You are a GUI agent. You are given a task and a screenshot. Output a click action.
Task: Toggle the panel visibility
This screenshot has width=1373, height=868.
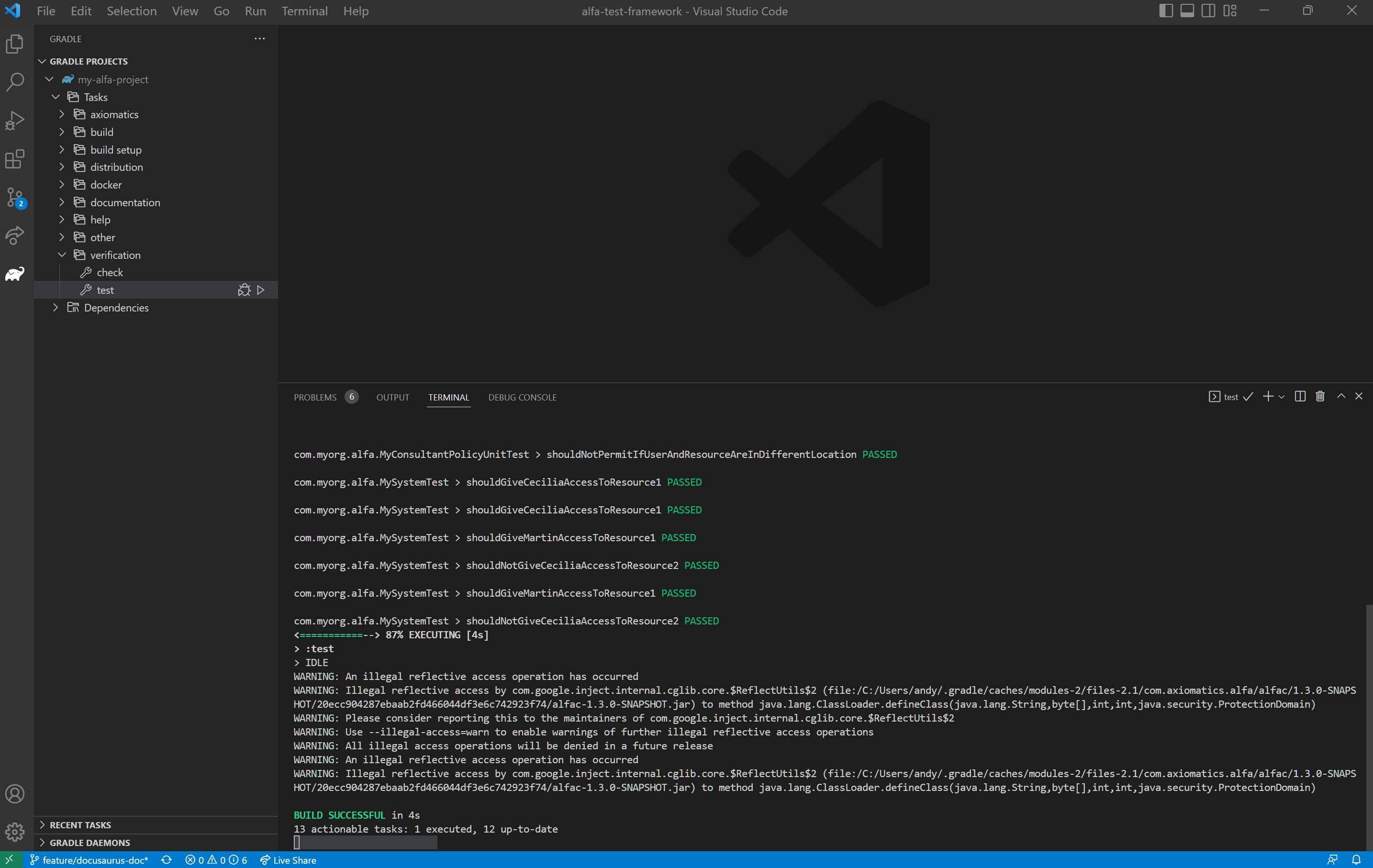click(1186, 10)
